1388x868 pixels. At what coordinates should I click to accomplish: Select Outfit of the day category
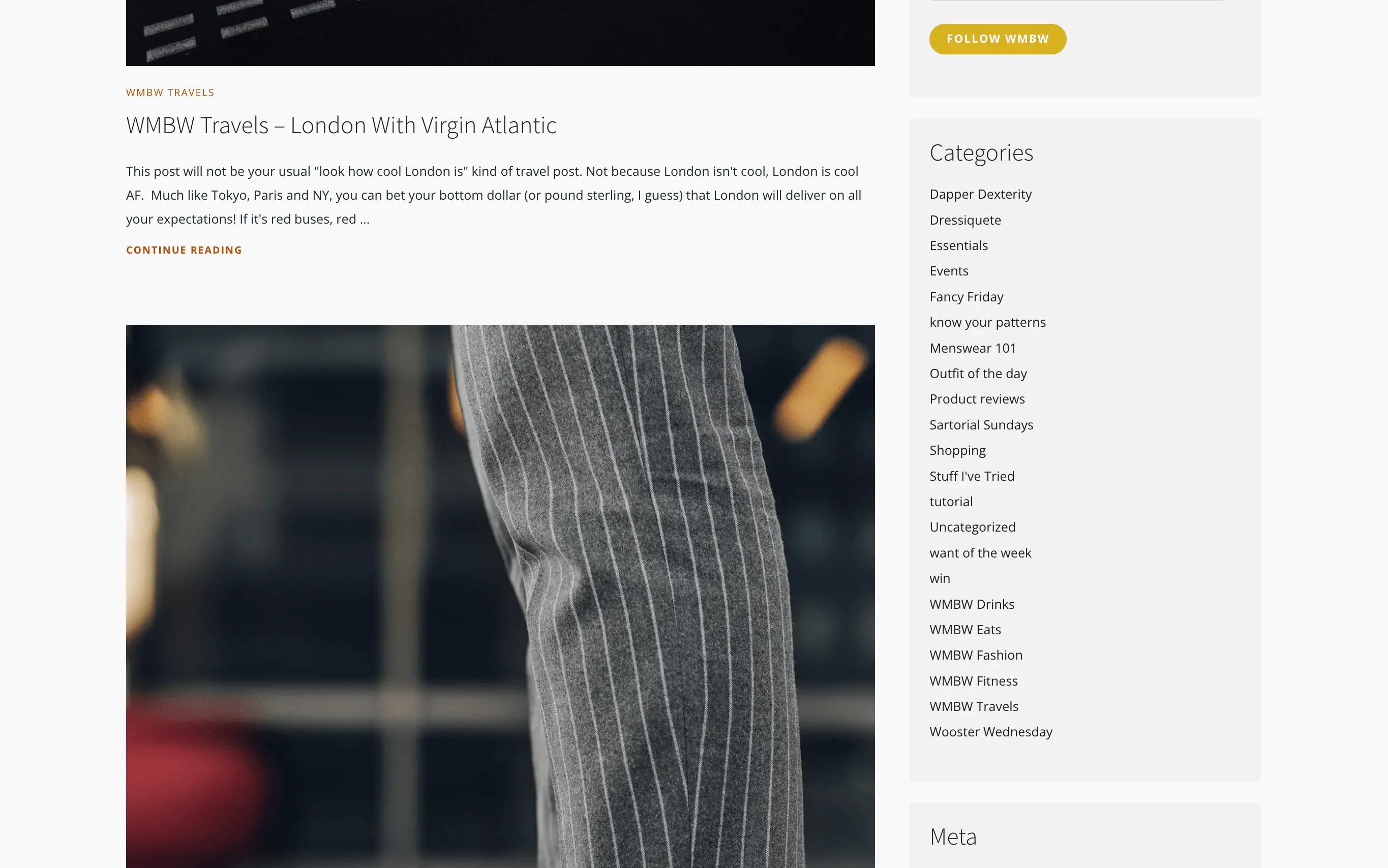tap(978, 373)
